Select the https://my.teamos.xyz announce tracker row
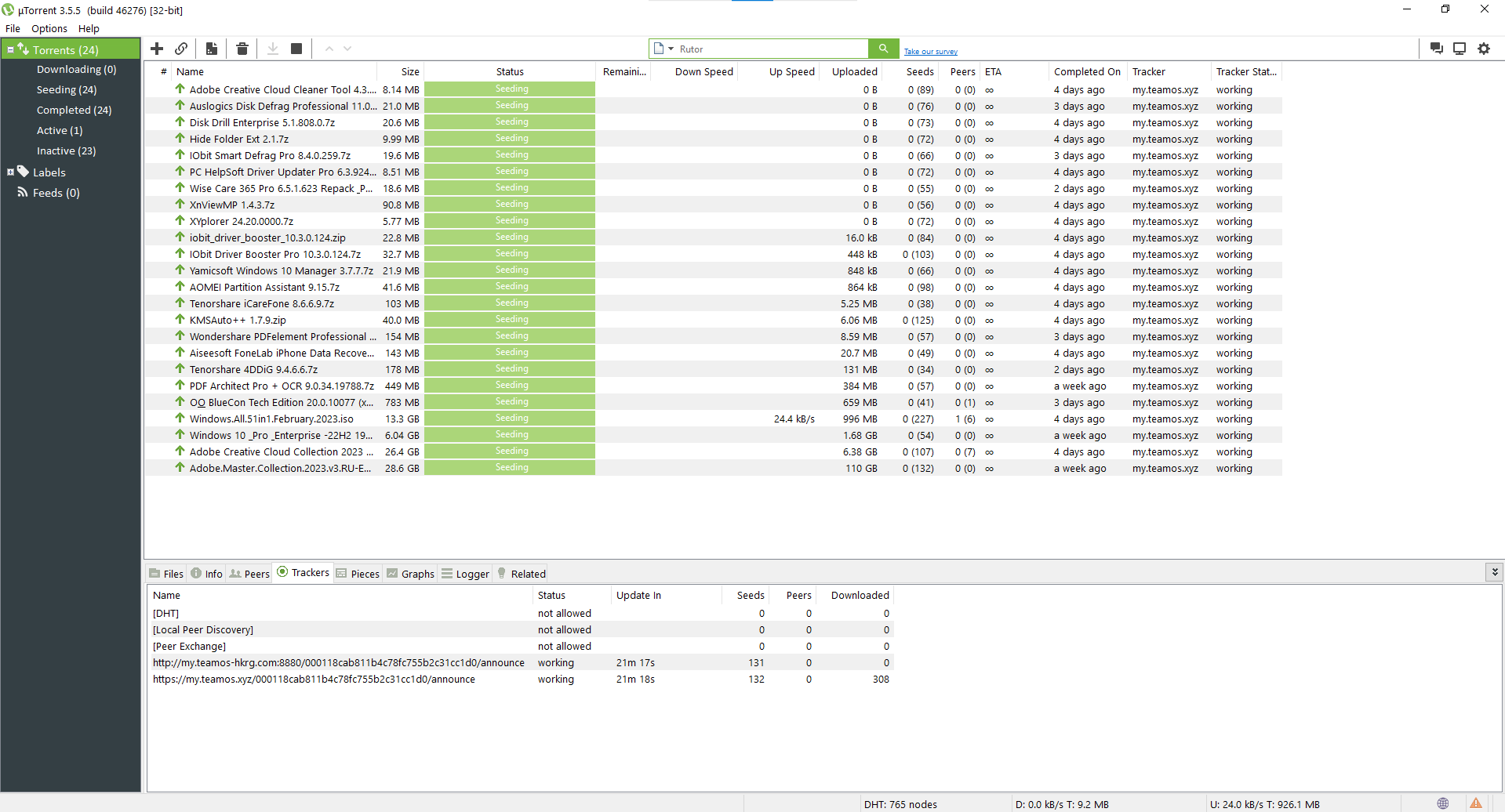This screenshot has height=812, width=1505. coord(521,679)
